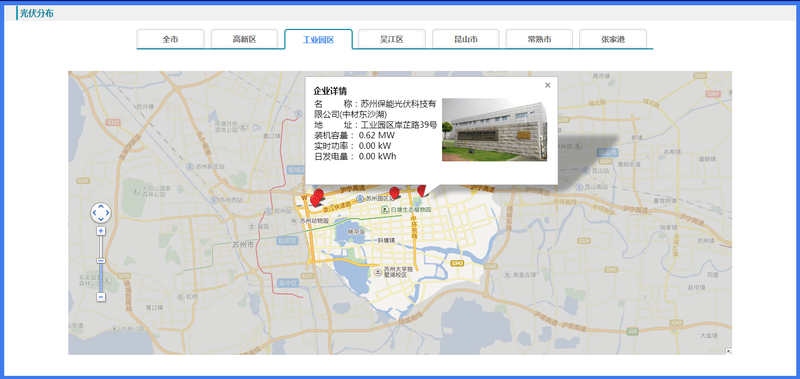The width and height of the screenshot is (800, 379).
Task: Select the 常熟市 tab
Action: point(539,39)
